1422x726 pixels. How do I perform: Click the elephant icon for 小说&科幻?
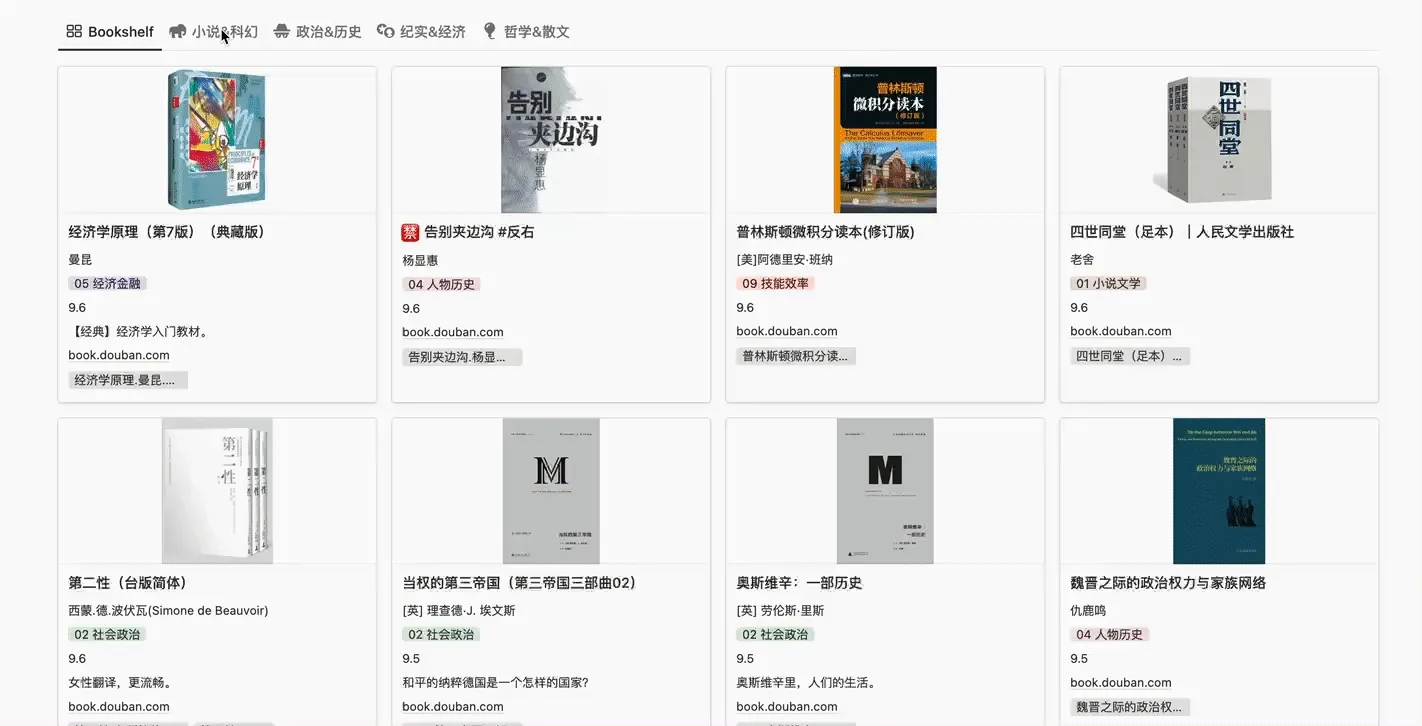tap(178, 31)
